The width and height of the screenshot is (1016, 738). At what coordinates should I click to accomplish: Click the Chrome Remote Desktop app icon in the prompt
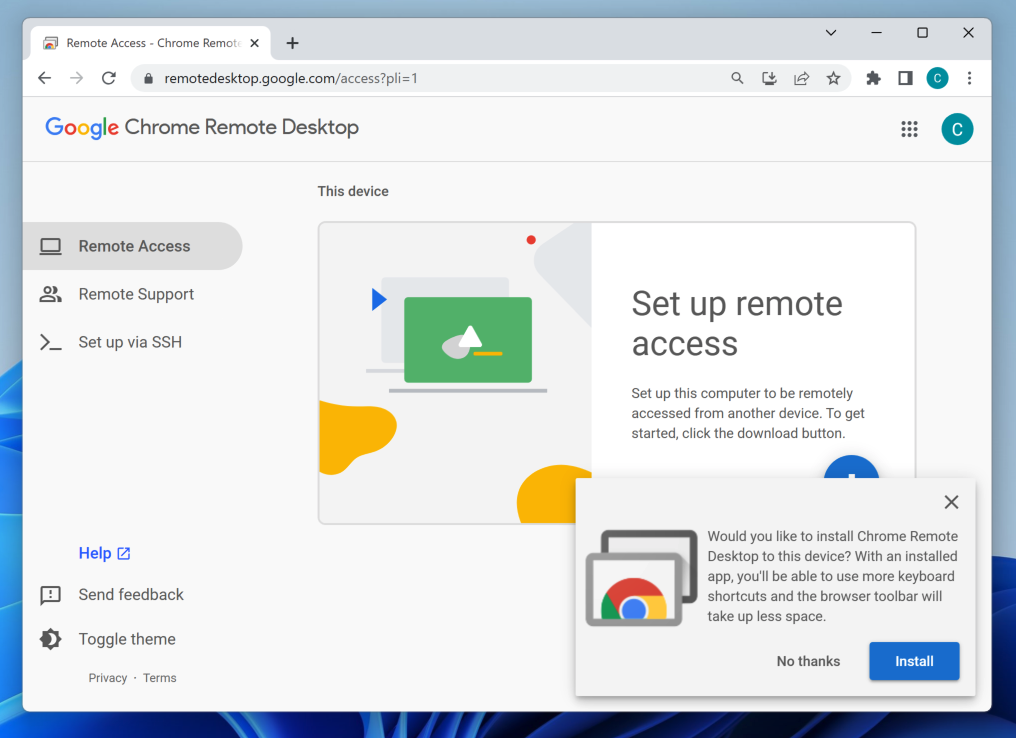tap(641, 578)
